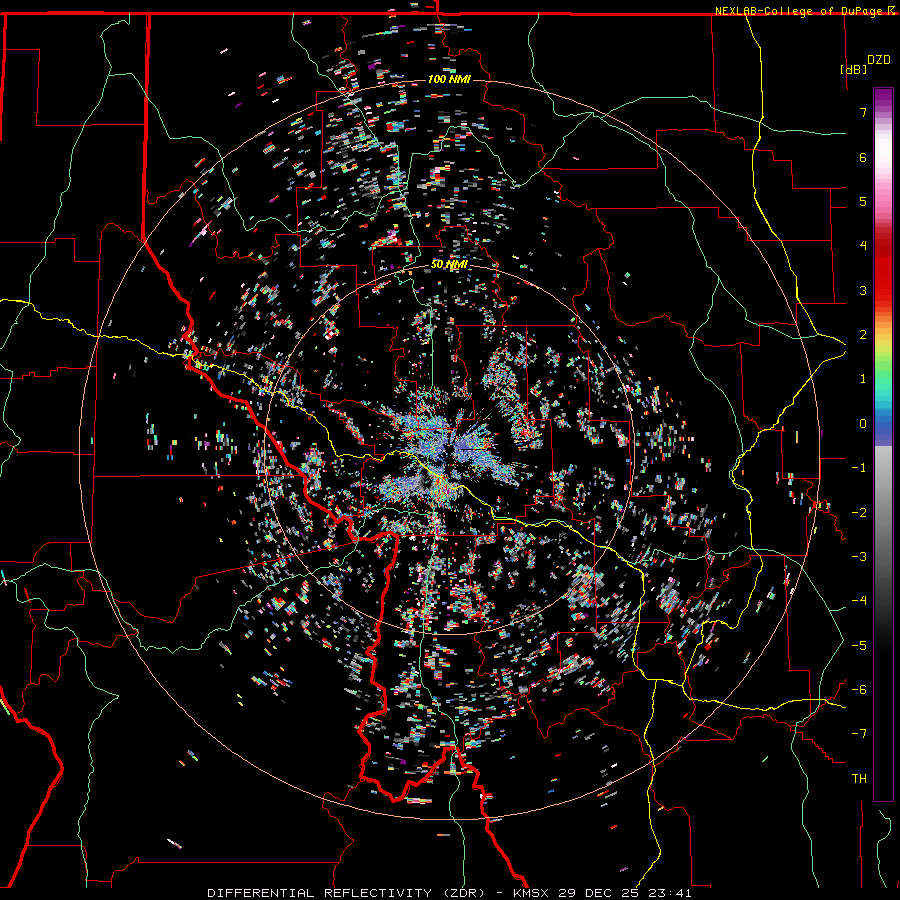The image size is (900, 900).
Task: Click the legend tick label '-6'
Action: [859, 689]
